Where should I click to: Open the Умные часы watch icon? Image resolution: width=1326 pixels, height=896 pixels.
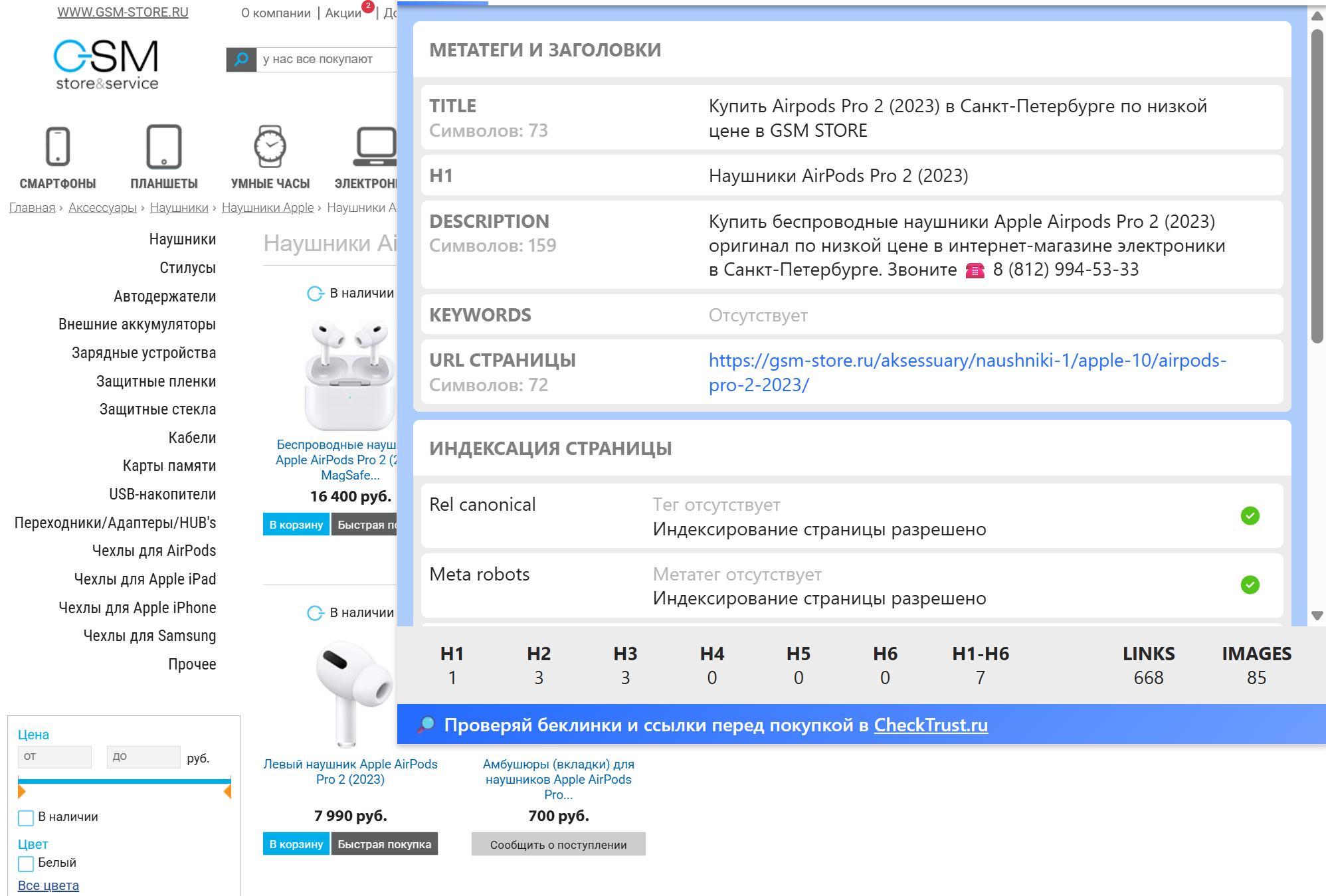(x=270, y=147)
